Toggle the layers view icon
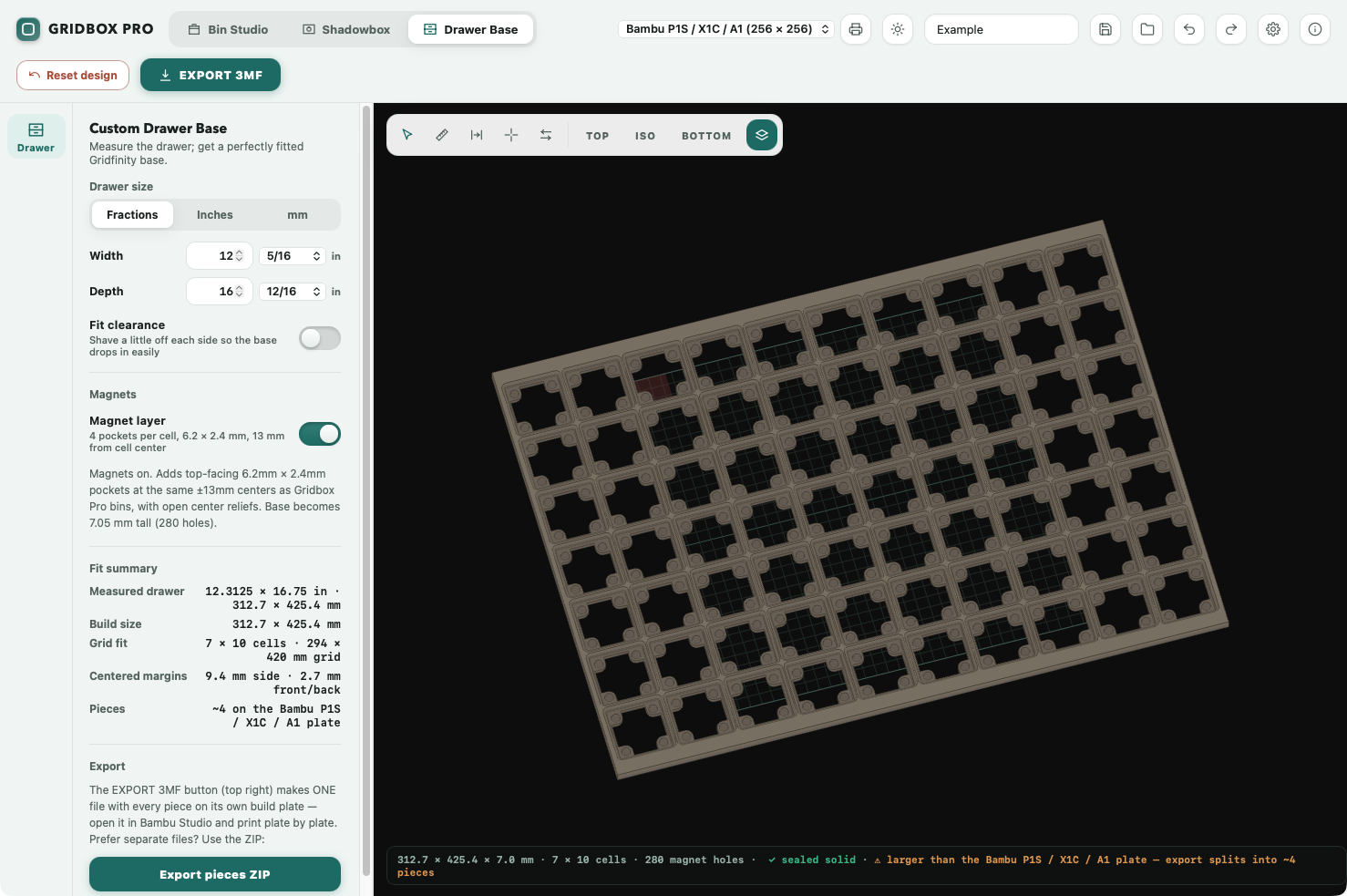The height and width of the screenshot is (896, 1347). click(x=762, y=135)
